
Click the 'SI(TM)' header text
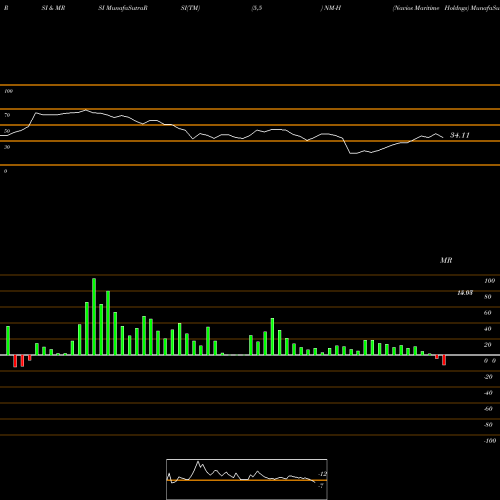point(190,8)
